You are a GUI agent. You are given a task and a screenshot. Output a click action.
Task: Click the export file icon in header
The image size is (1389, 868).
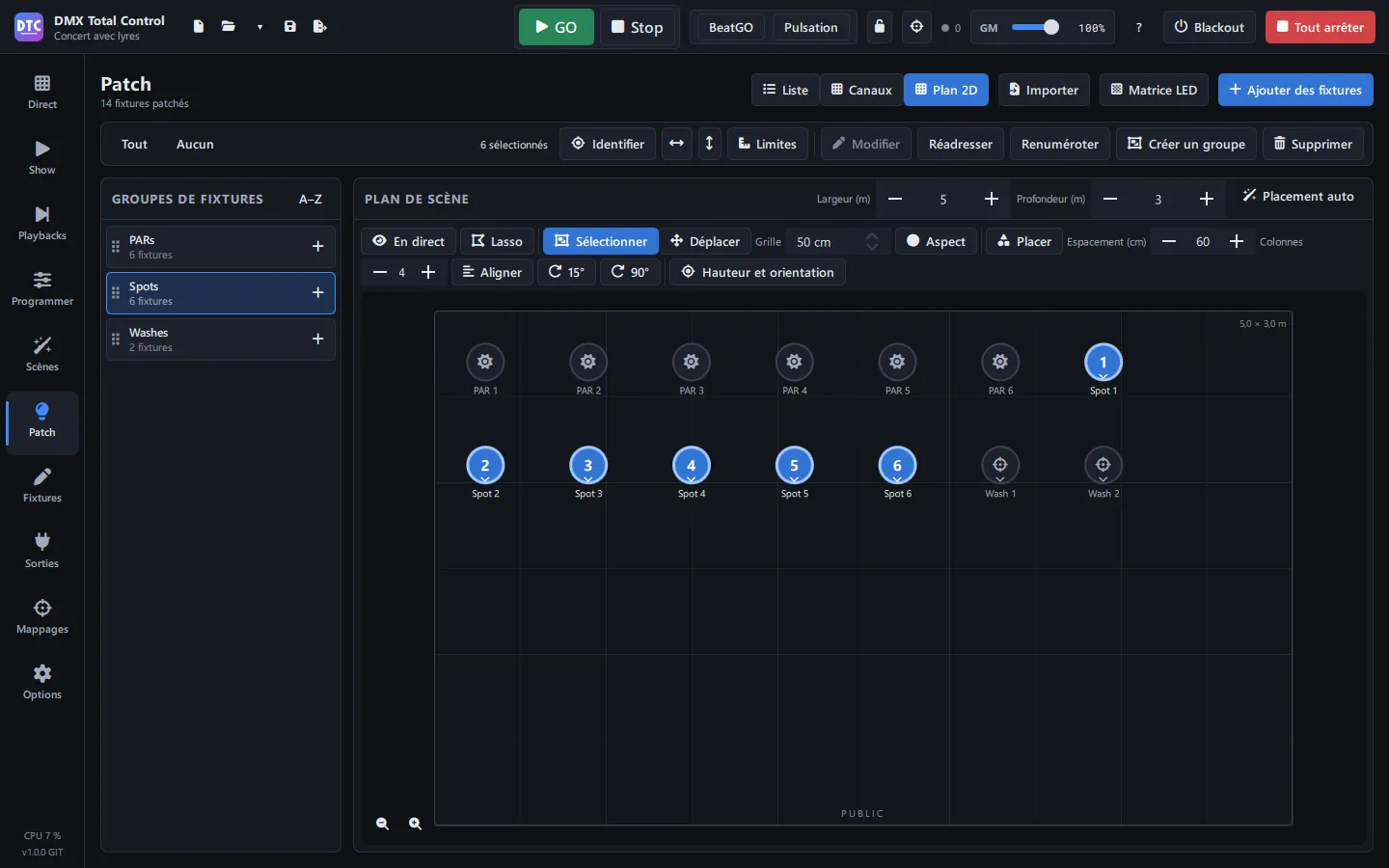[x=320, y=27]
